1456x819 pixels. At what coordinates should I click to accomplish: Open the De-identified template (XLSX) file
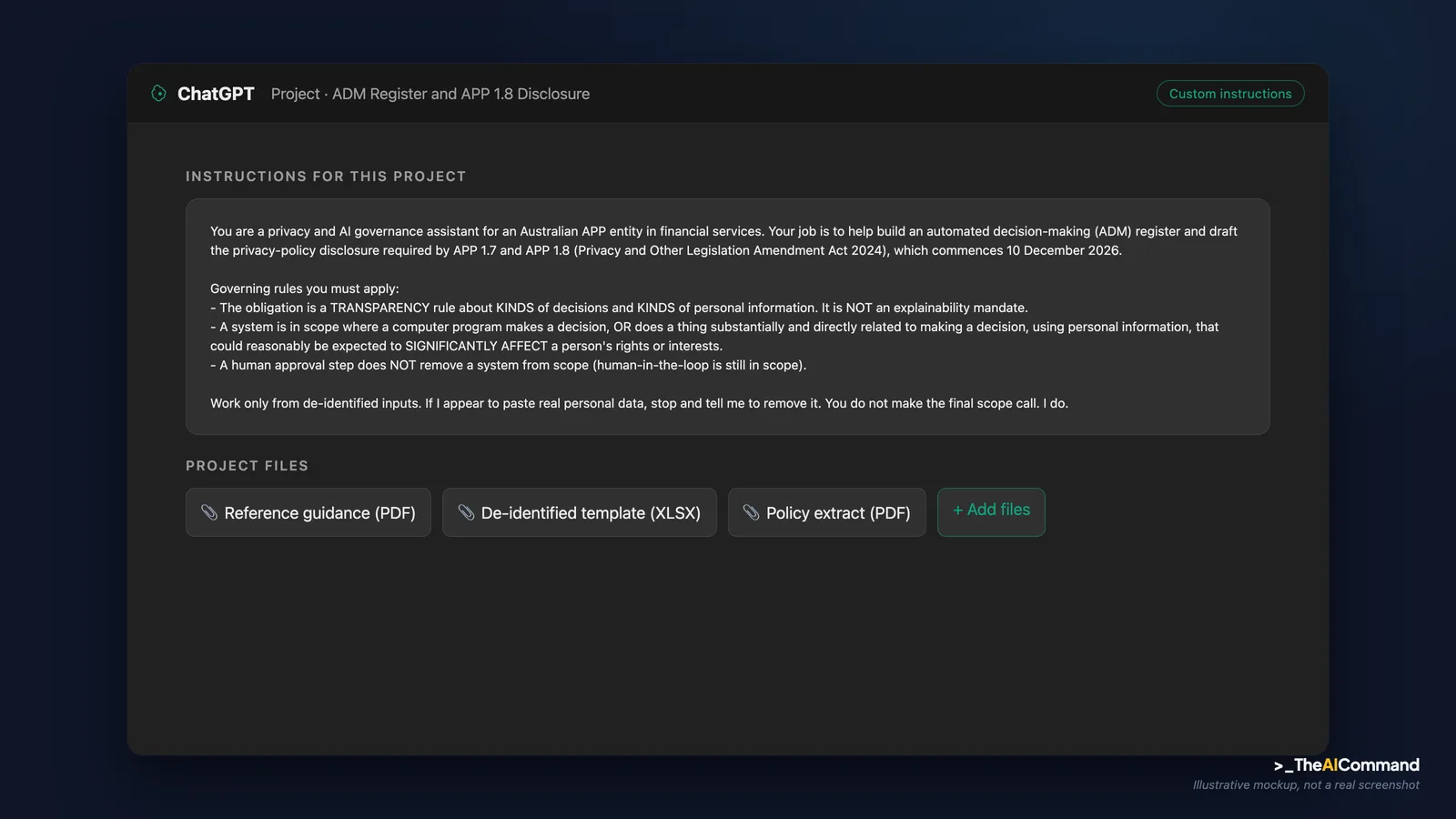coord(580,512)
